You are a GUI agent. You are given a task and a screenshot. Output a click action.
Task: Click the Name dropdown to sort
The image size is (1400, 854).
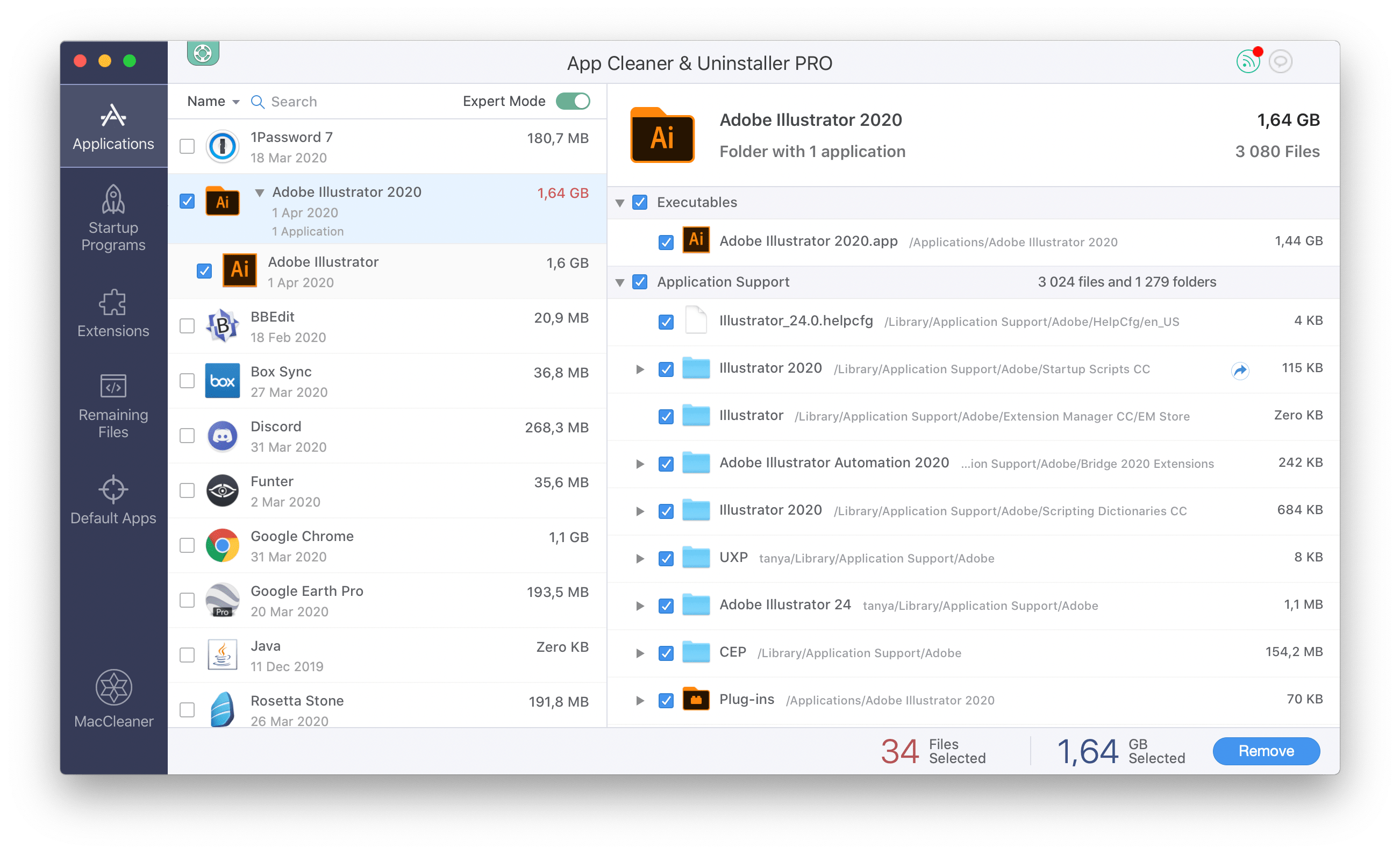coord(211,102)
